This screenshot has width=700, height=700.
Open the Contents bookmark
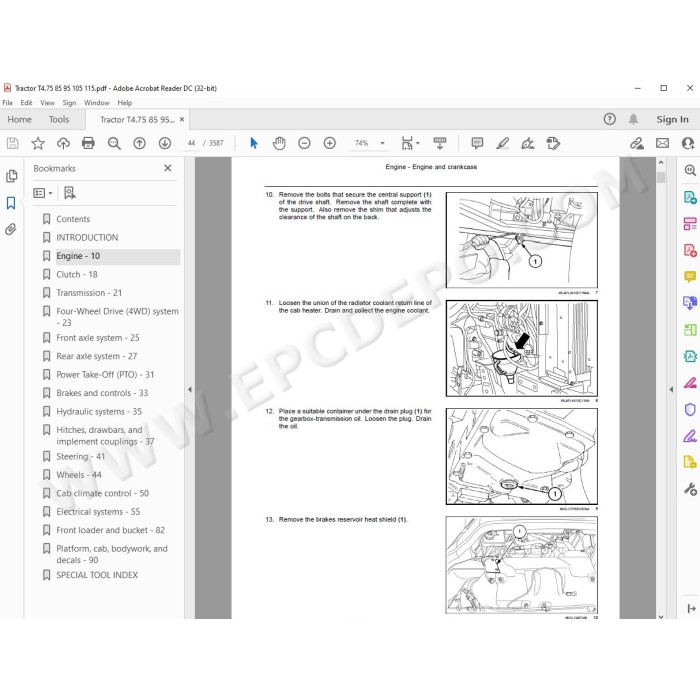(x=73, y=219)
